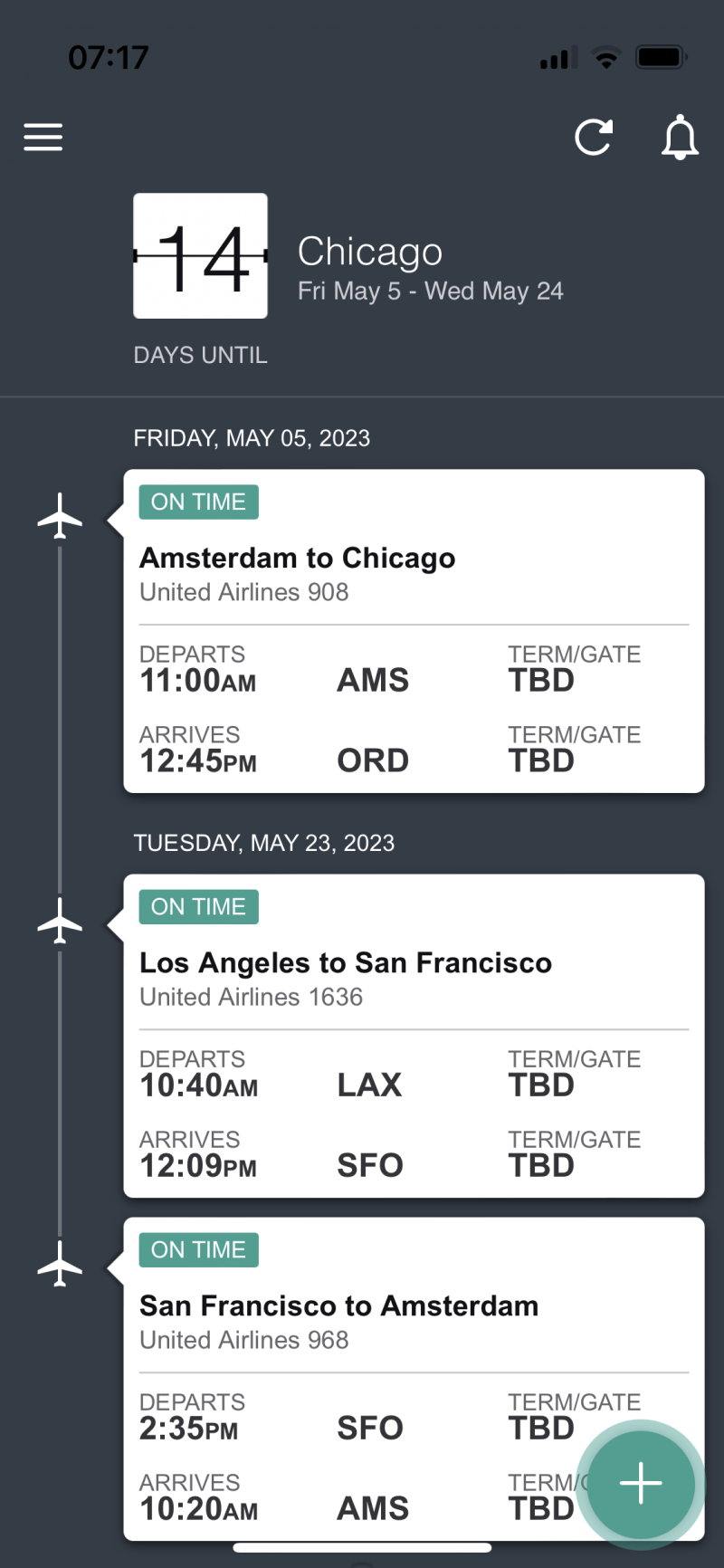Tap ON TIME badge on United 1636
Screen dimensions: 724x1568
coord(198,907)
